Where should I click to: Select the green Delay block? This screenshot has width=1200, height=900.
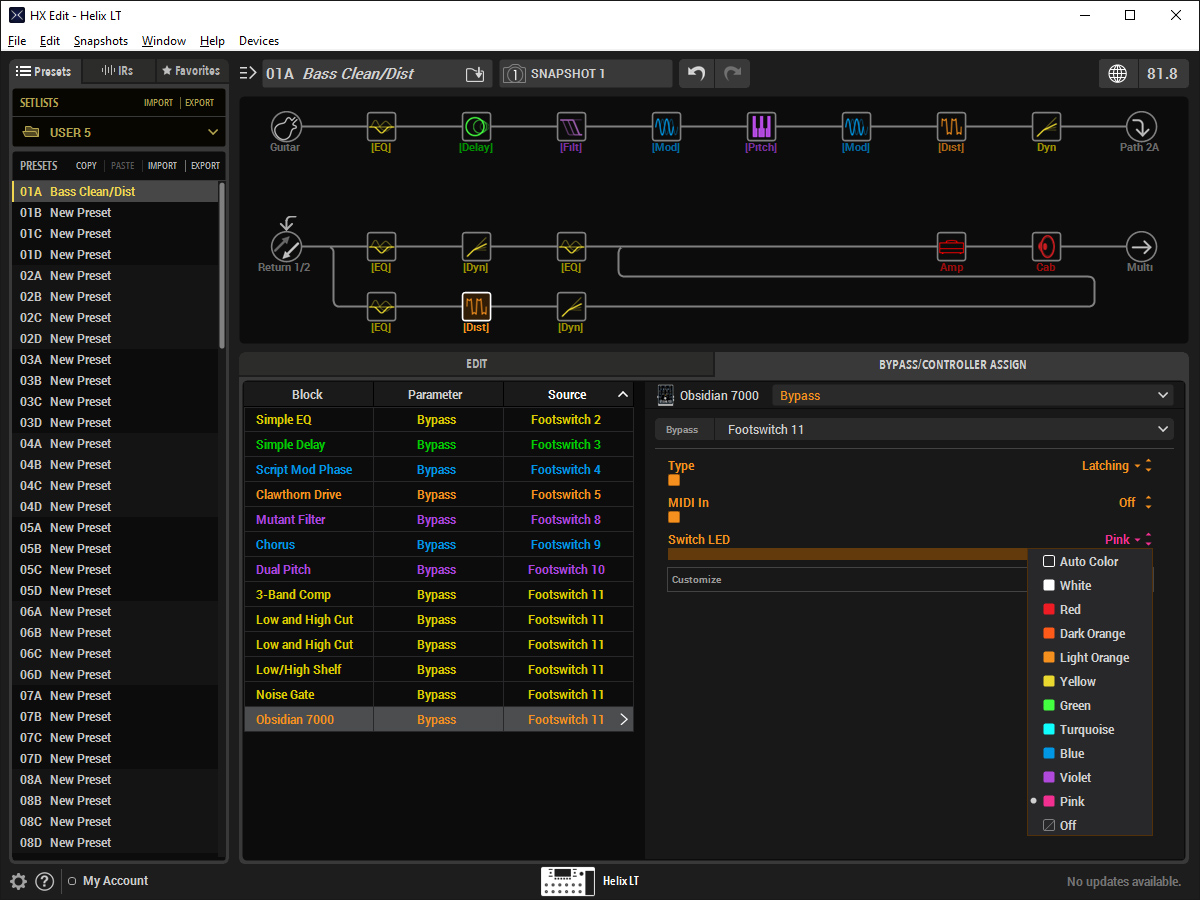476,127
